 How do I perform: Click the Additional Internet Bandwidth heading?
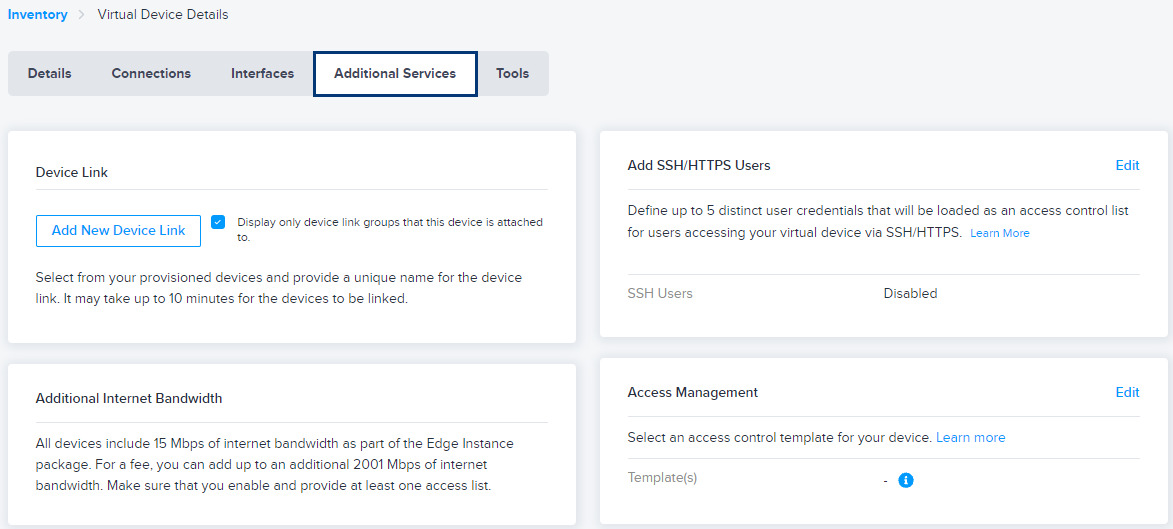point(129,398)
